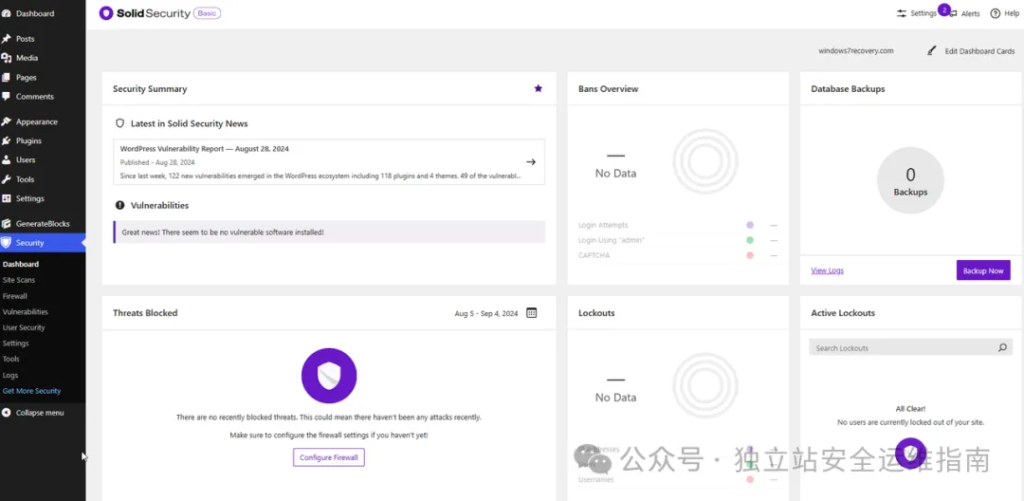The image size is (1024, 501).
Task: Open Logs submenu item
Action: (10, 376)
